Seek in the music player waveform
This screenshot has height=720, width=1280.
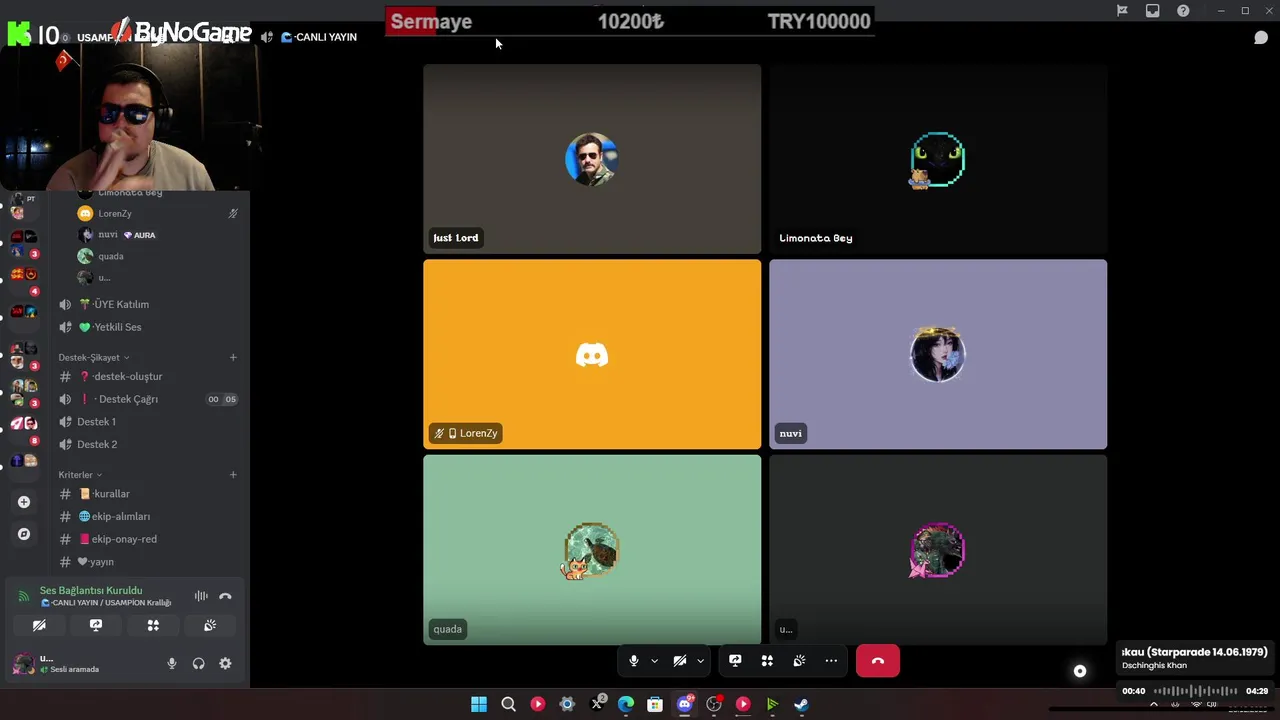click(1195, 691)
